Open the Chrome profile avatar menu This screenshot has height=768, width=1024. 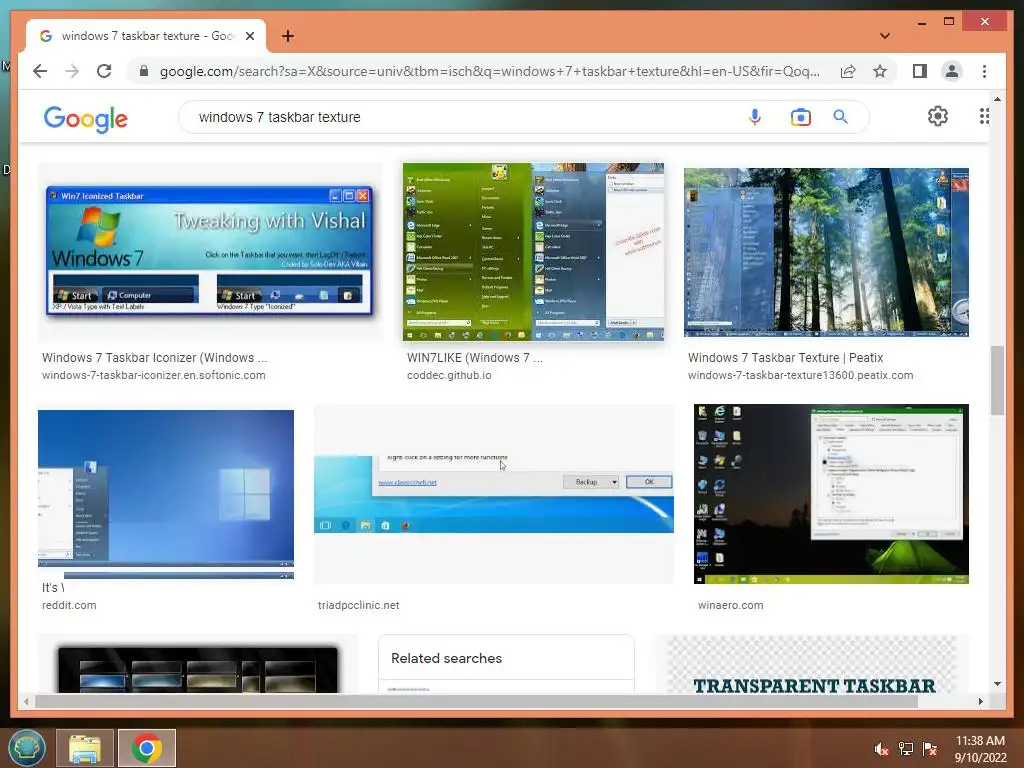(x=952, y=71)
